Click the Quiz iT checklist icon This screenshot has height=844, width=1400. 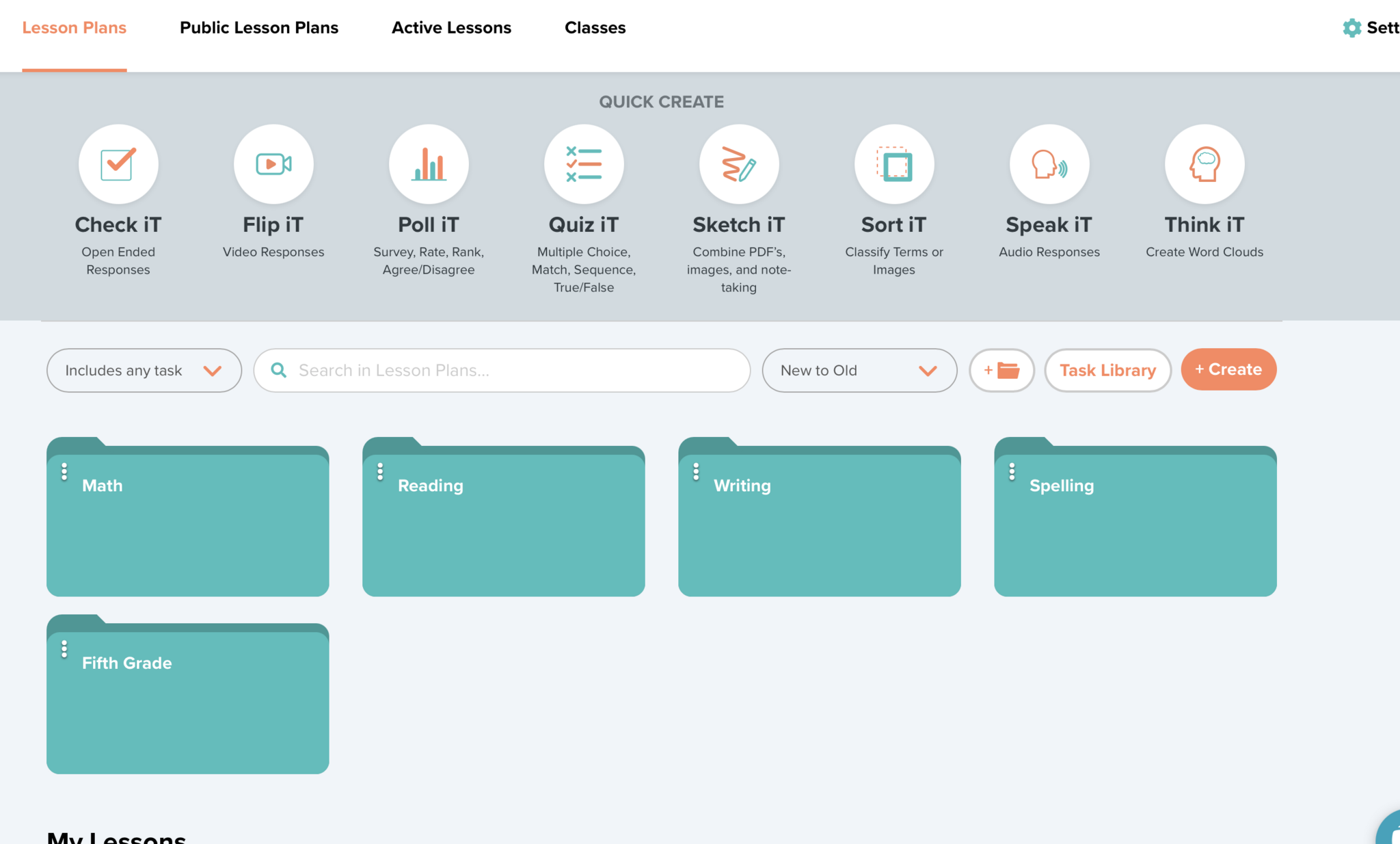584,164
